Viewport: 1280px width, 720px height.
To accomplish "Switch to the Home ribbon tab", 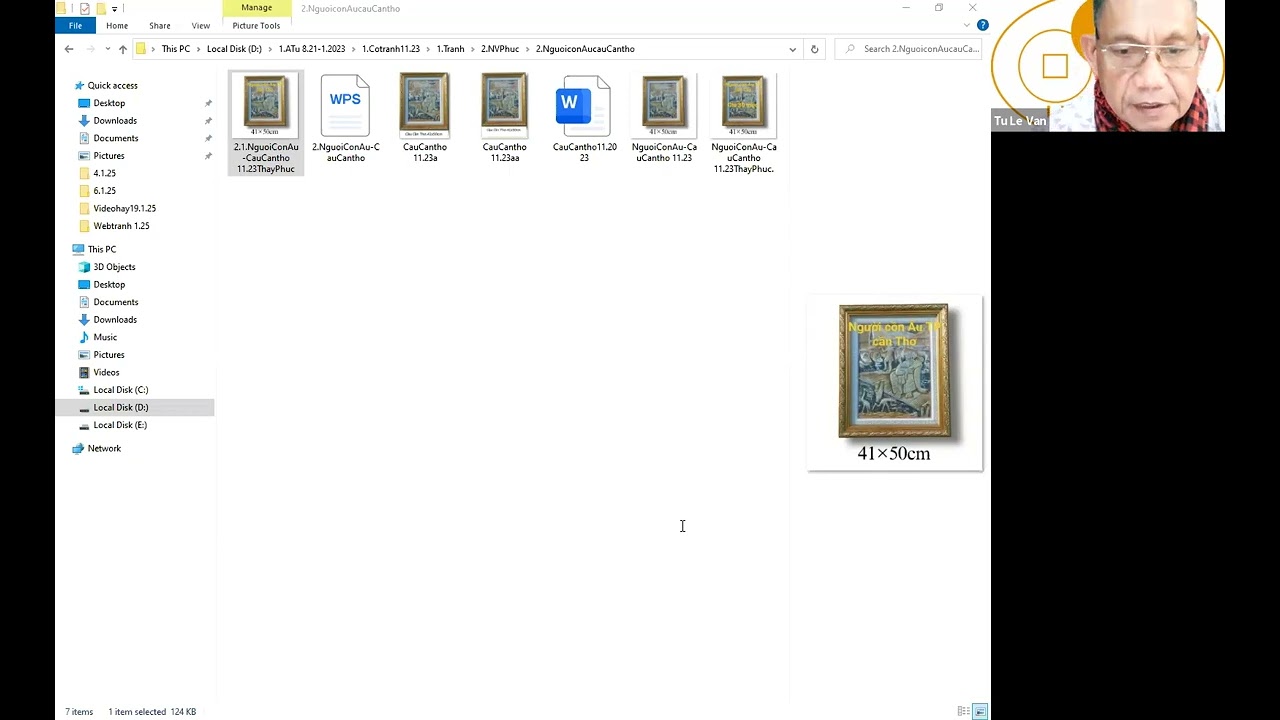I will [117, 25].
